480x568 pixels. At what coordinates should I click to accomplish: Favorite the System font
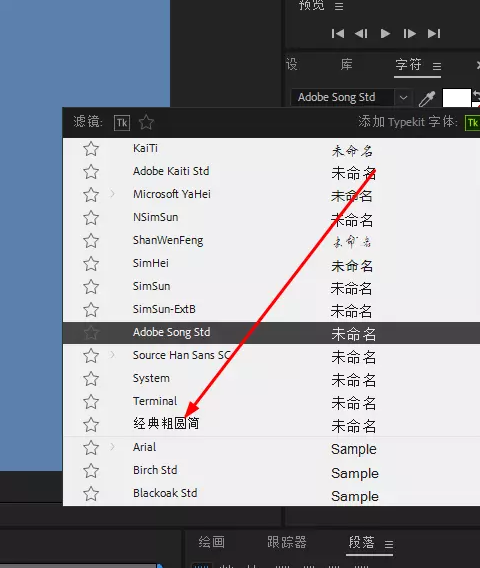tap(91, 379)
